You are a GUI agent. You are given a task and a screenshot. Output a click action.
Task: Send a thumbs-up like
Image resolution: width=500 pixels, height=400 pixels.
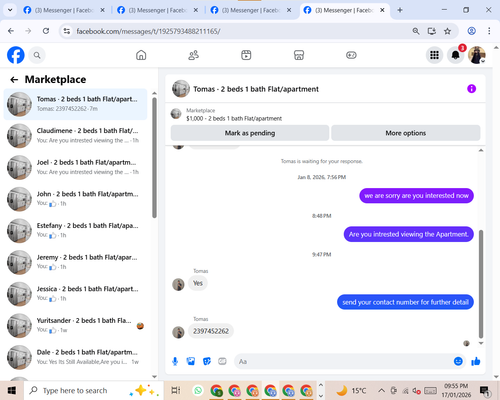pos(476,361)
